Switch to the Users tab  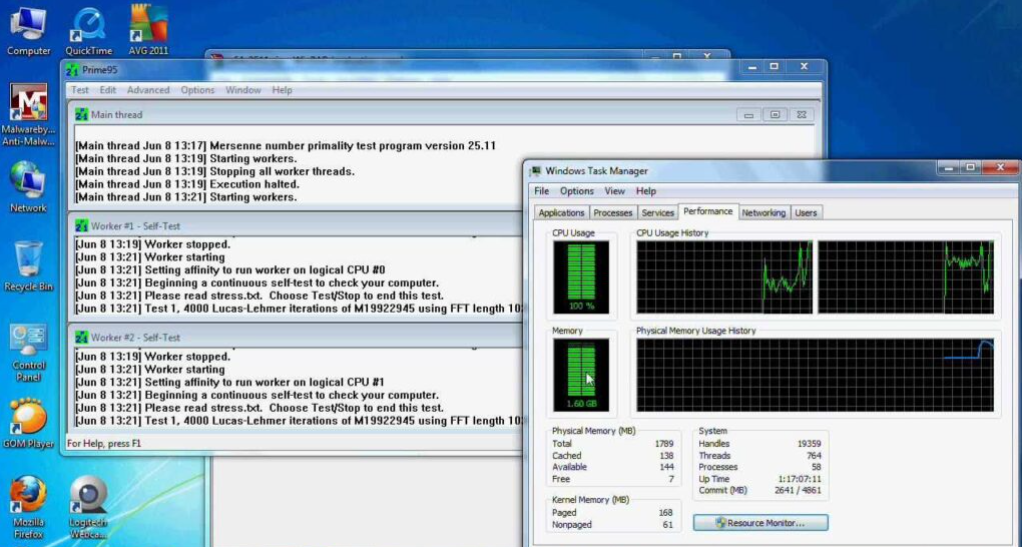(x=806, y=213)
